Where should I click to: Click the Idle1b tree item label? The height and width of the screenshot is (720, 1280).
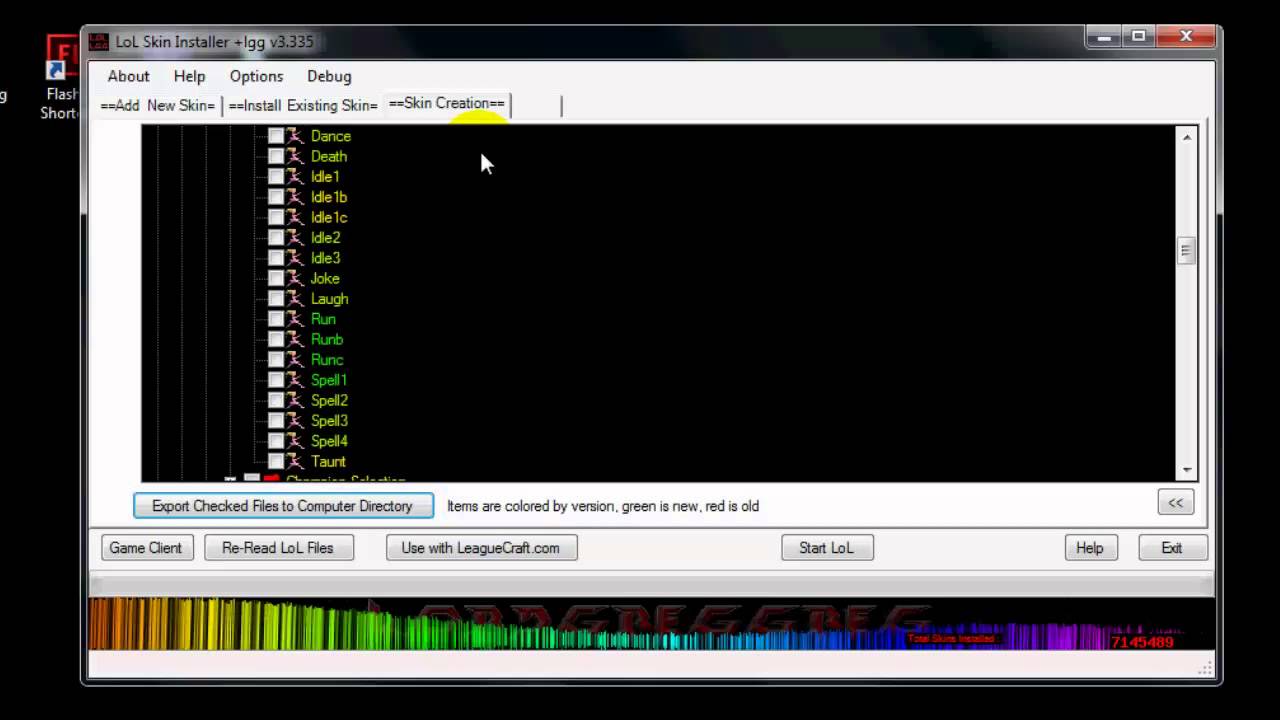click(x=329, y=197)
